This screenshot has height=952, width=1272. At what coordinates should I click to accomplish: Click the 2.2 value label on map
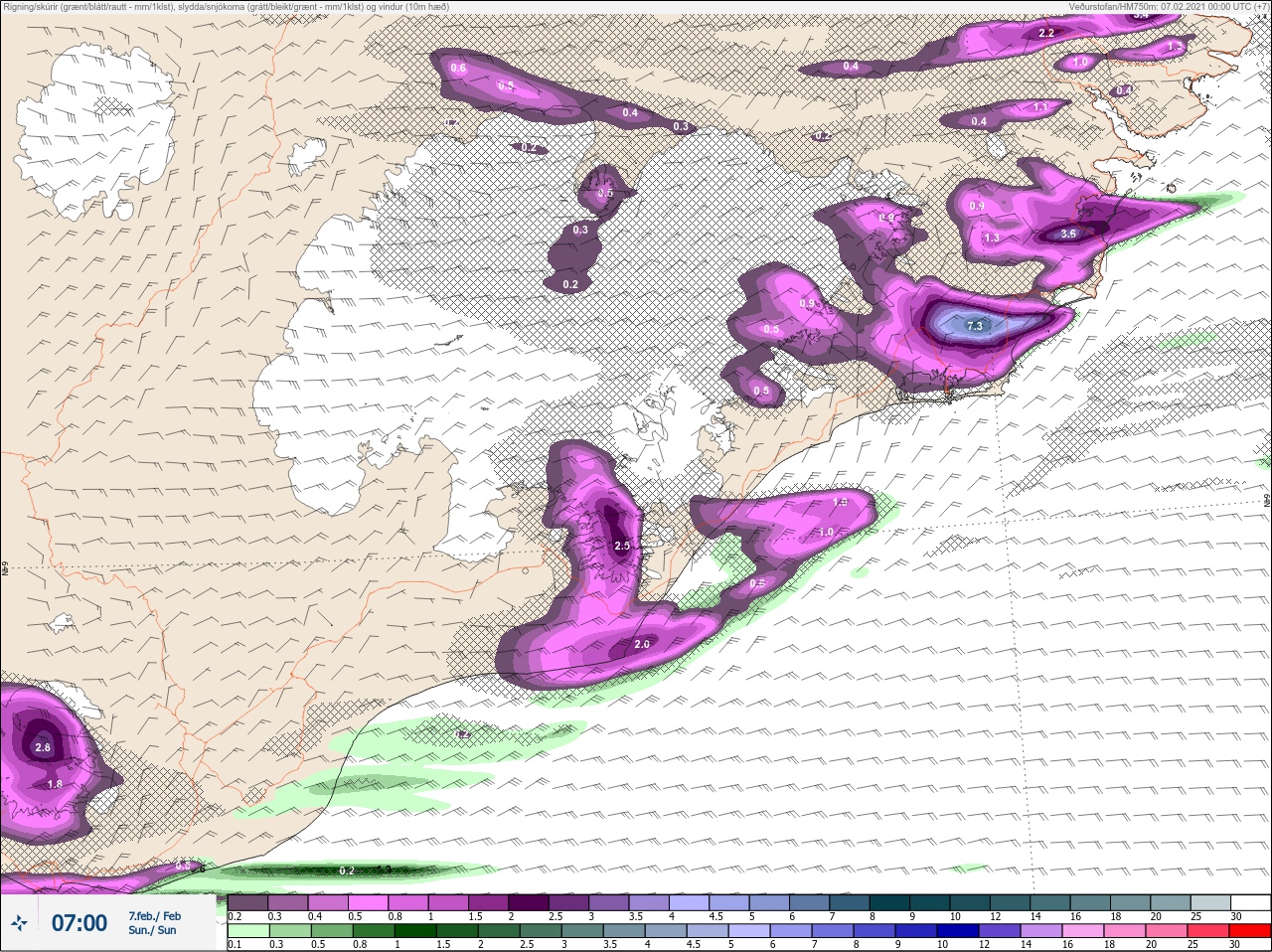coord(1045,33)
